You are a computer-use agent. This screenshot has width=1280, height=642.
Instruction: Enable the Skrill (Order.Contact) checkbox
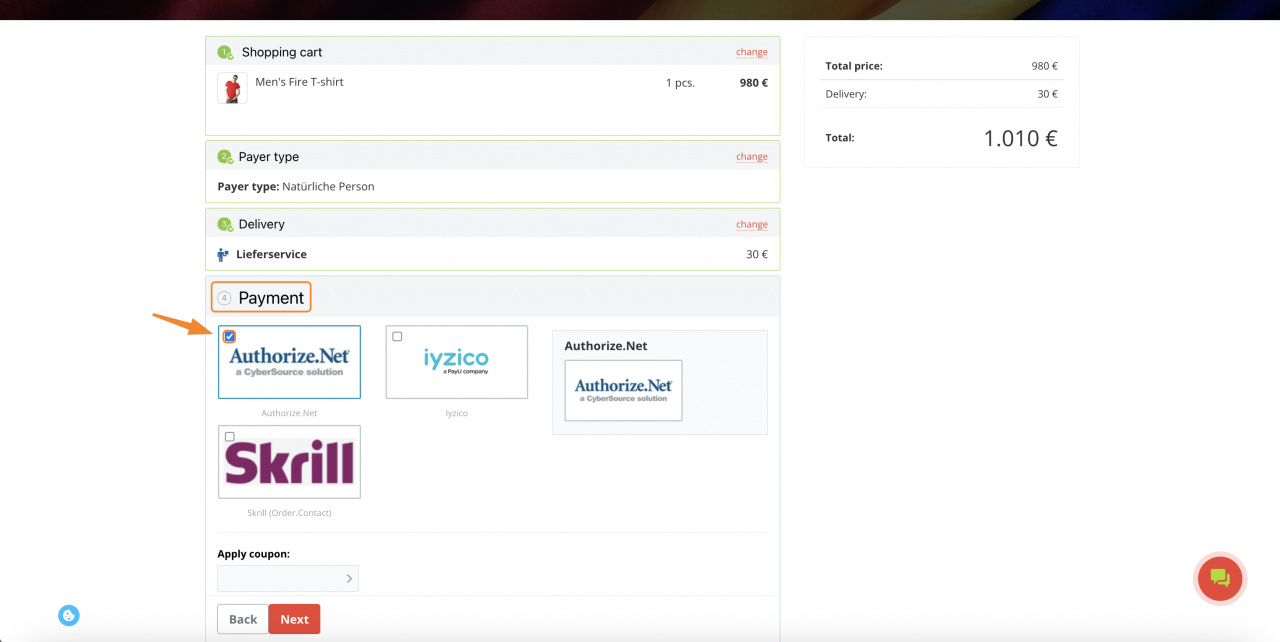click(229, 436)
